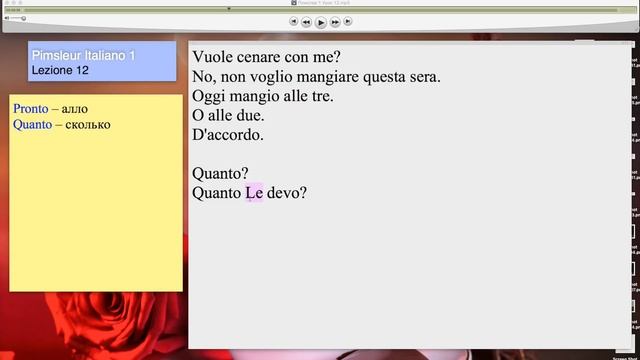Click the Play button in the player
640x360 pixels.
click(x=321, y=22)
